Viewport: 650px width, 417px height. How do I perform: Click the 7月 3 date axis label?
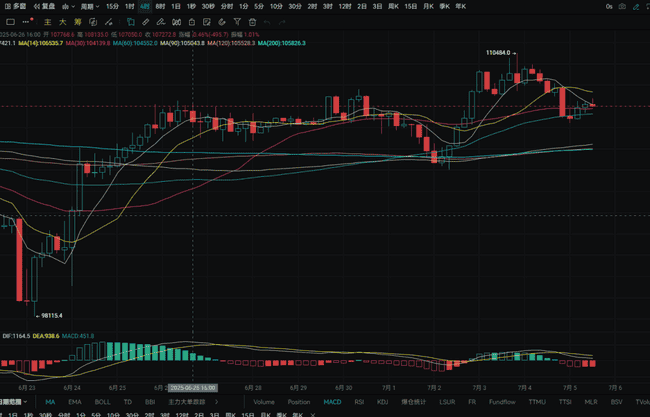tap(476, 386)
